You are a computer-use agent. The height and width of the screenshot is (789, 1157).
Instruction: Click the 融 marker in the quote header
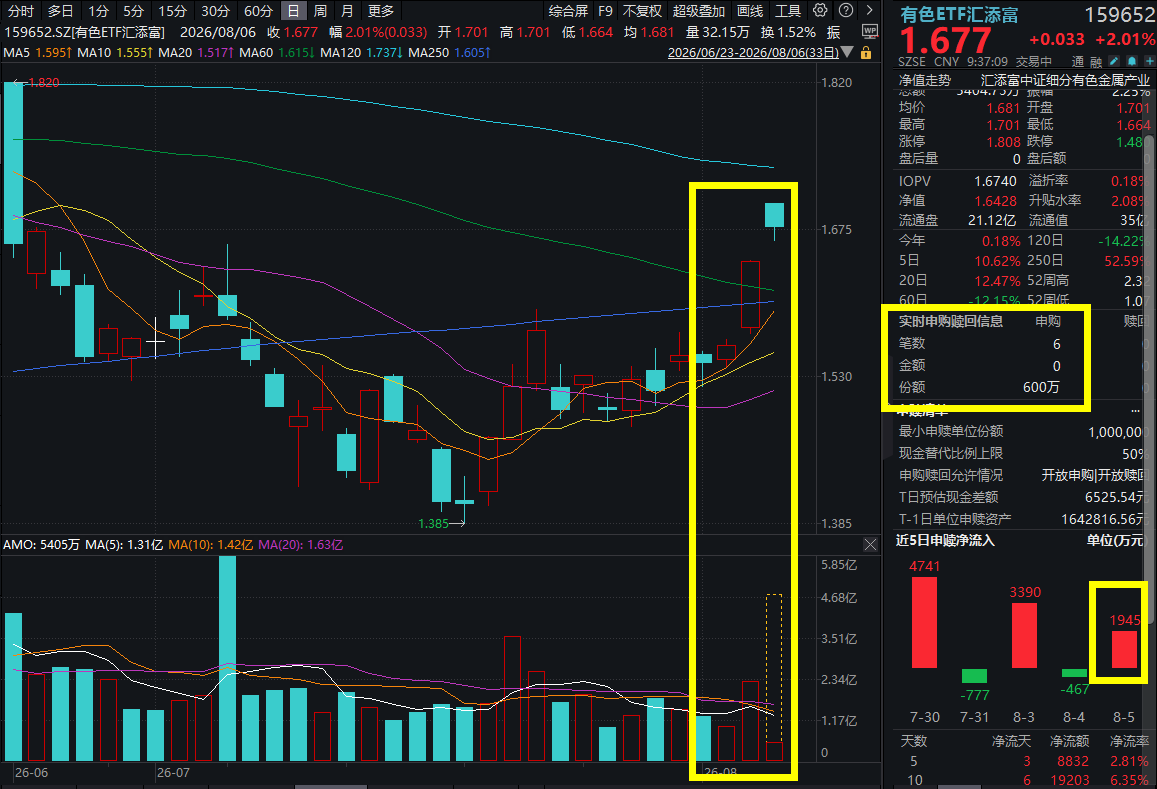tap(1096, 62)
